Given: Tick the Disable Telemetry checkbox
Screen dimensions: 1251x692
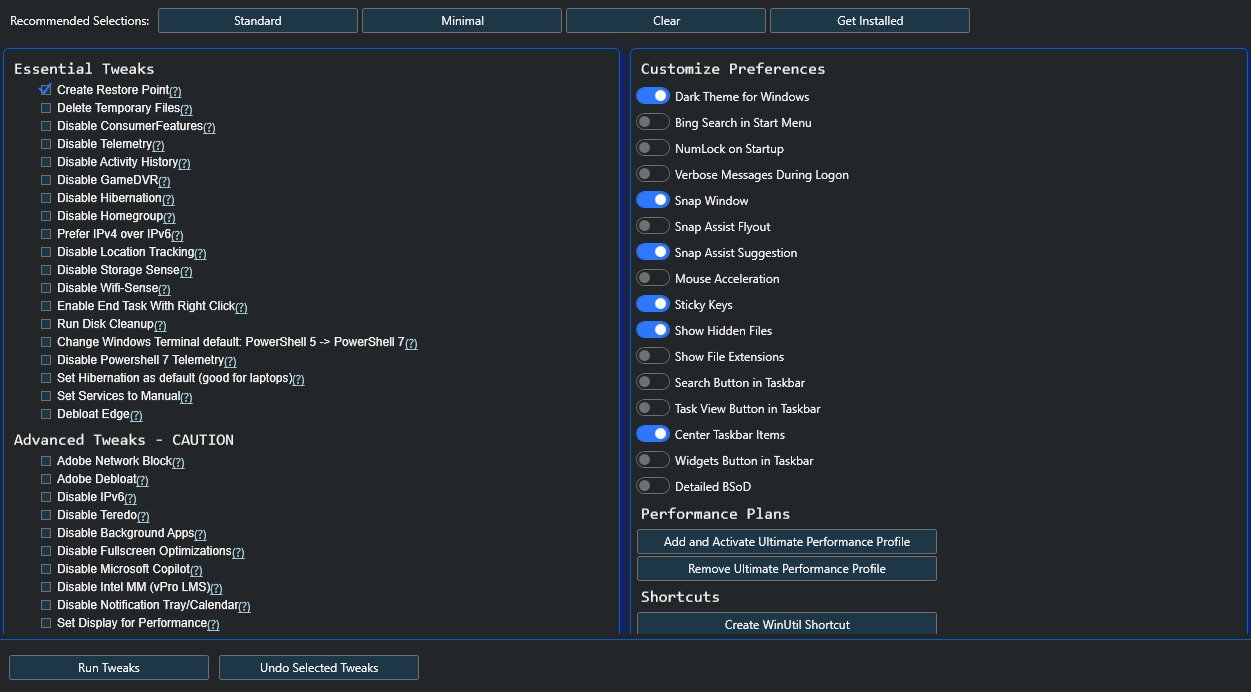Looking at the screenshot, I should pos(46,144).
